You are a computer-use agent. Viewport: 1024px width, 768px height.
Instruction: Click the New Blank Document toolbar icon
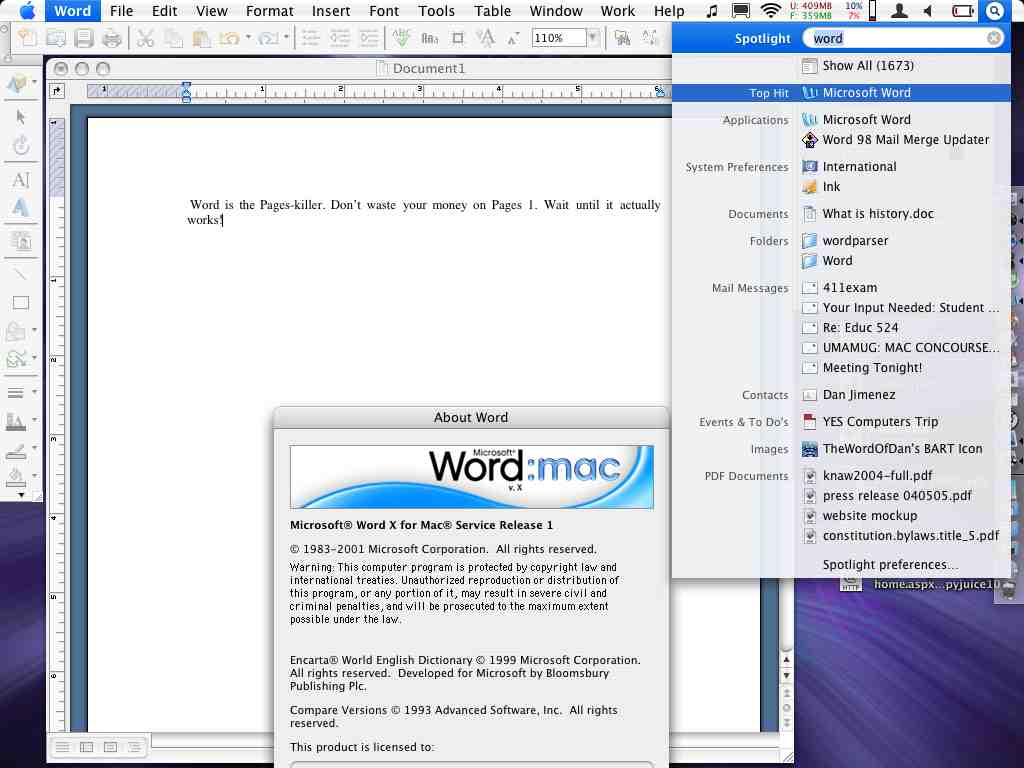27,39
